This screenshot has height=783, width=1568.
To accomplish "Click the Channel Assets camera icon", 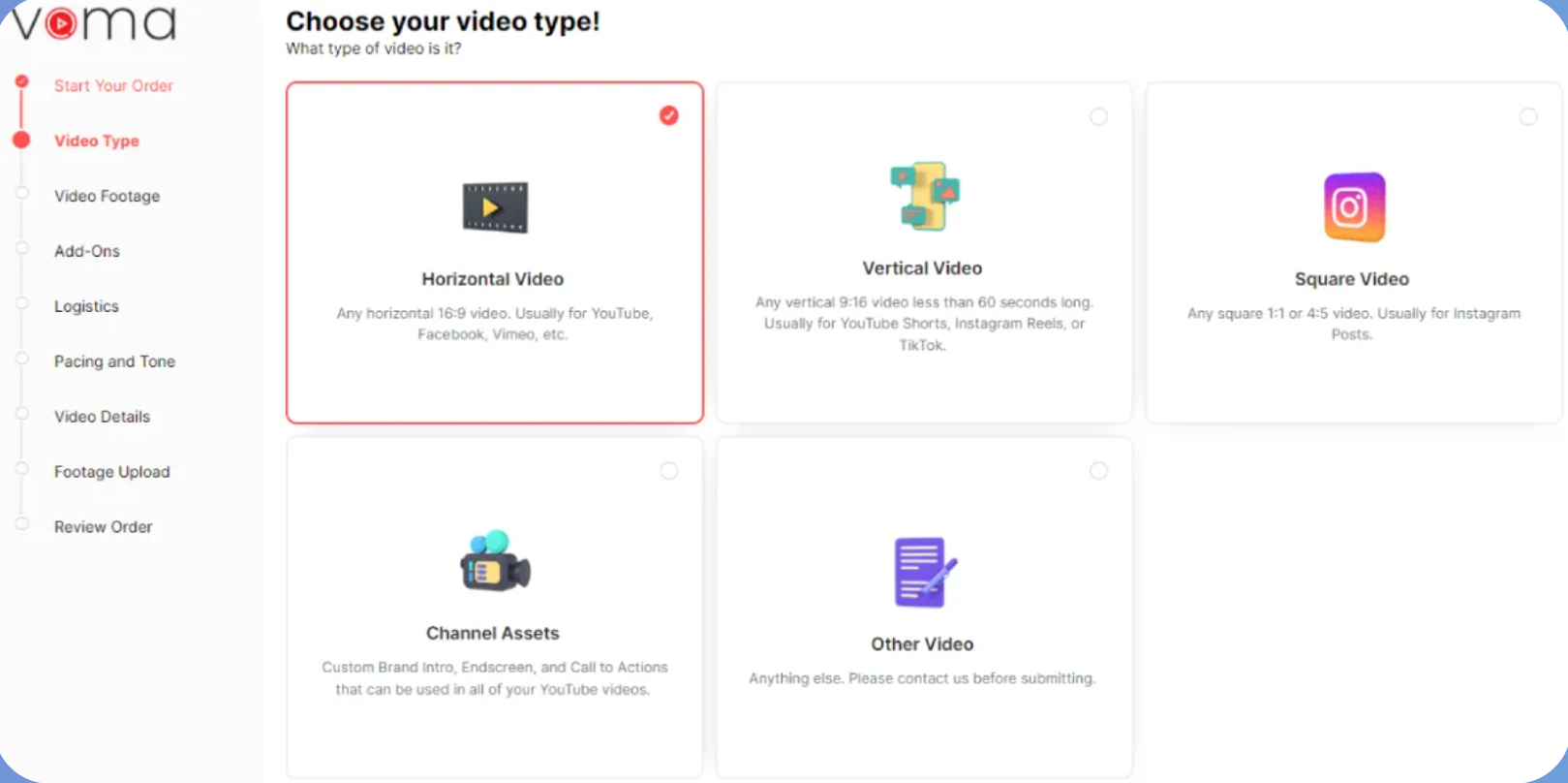I will [495, 561].
